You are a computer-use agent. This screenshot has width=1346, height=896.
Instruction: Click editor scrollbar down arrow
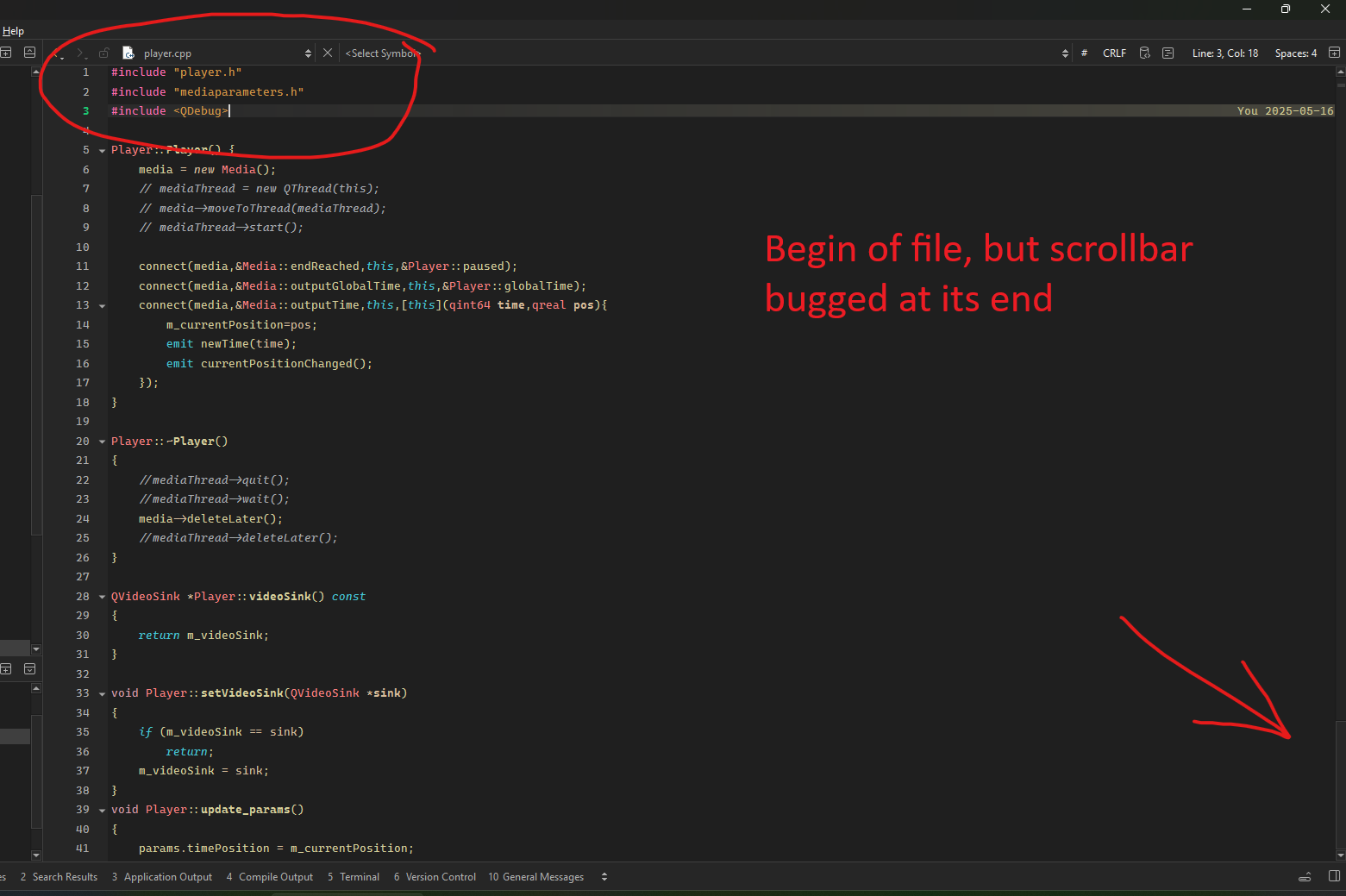1341,855
